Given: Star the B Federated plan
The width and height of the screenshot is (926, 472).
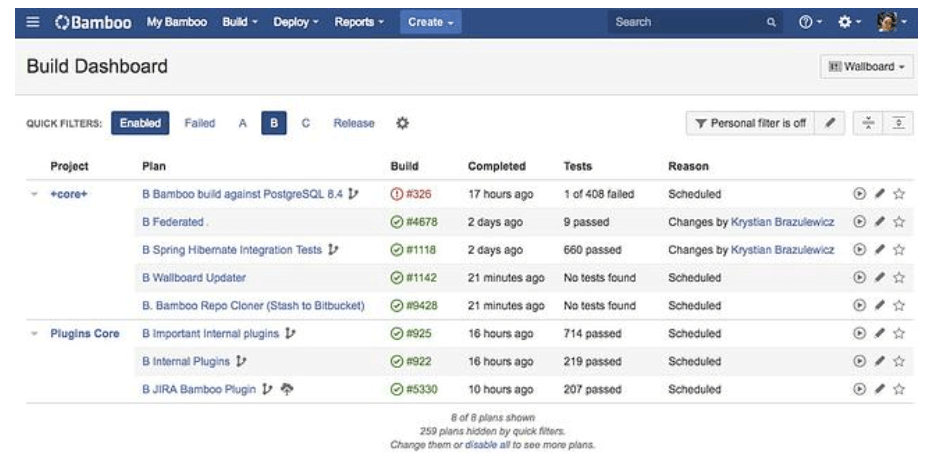Looking at the screenshot, I should tap(899, 222).
